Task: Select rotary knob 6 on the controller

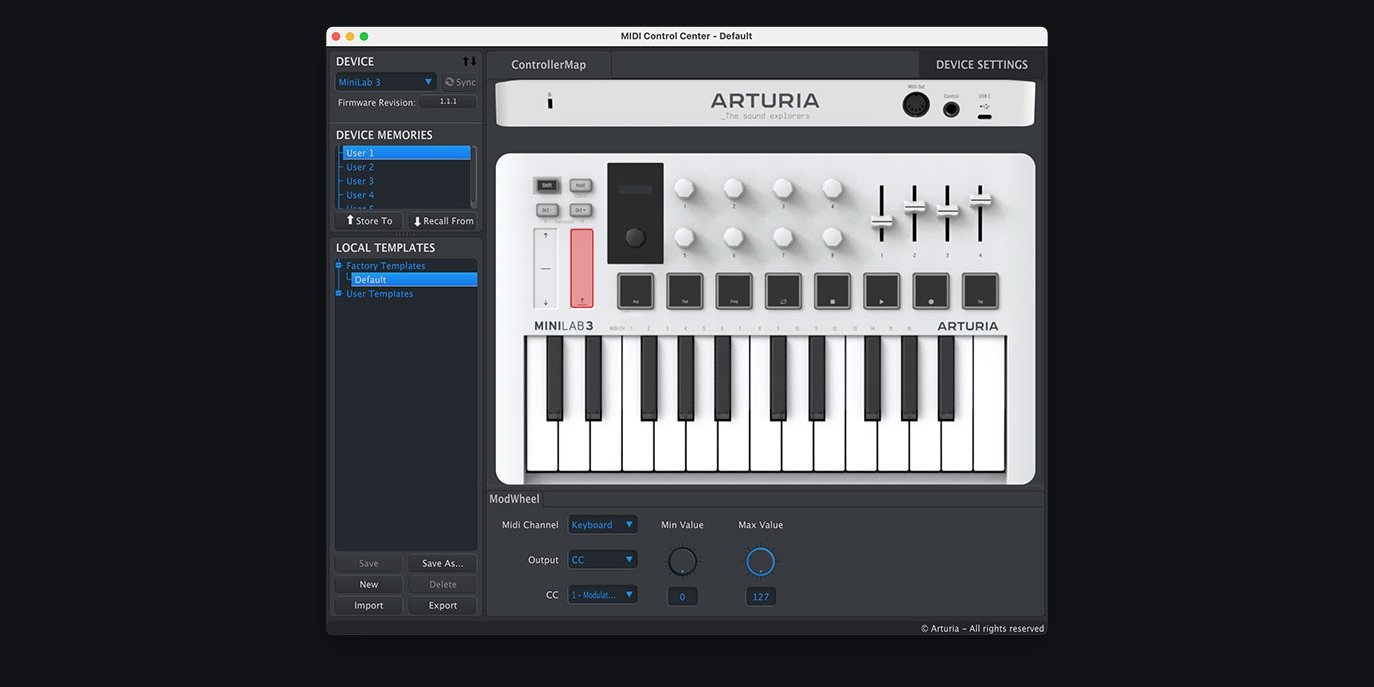Action: (x=733, y=237)
